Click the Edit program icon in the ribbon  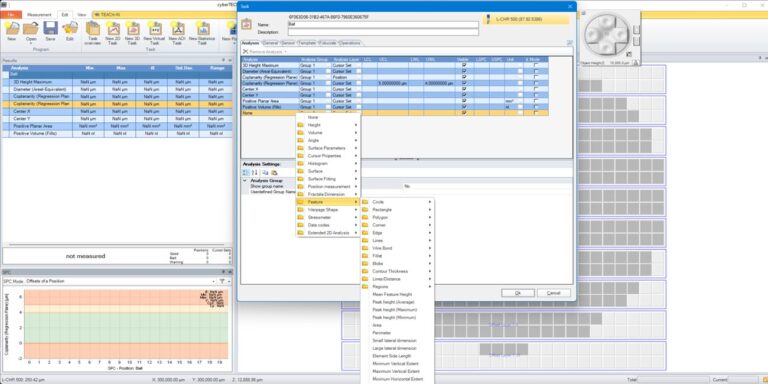tap(70, 28)
